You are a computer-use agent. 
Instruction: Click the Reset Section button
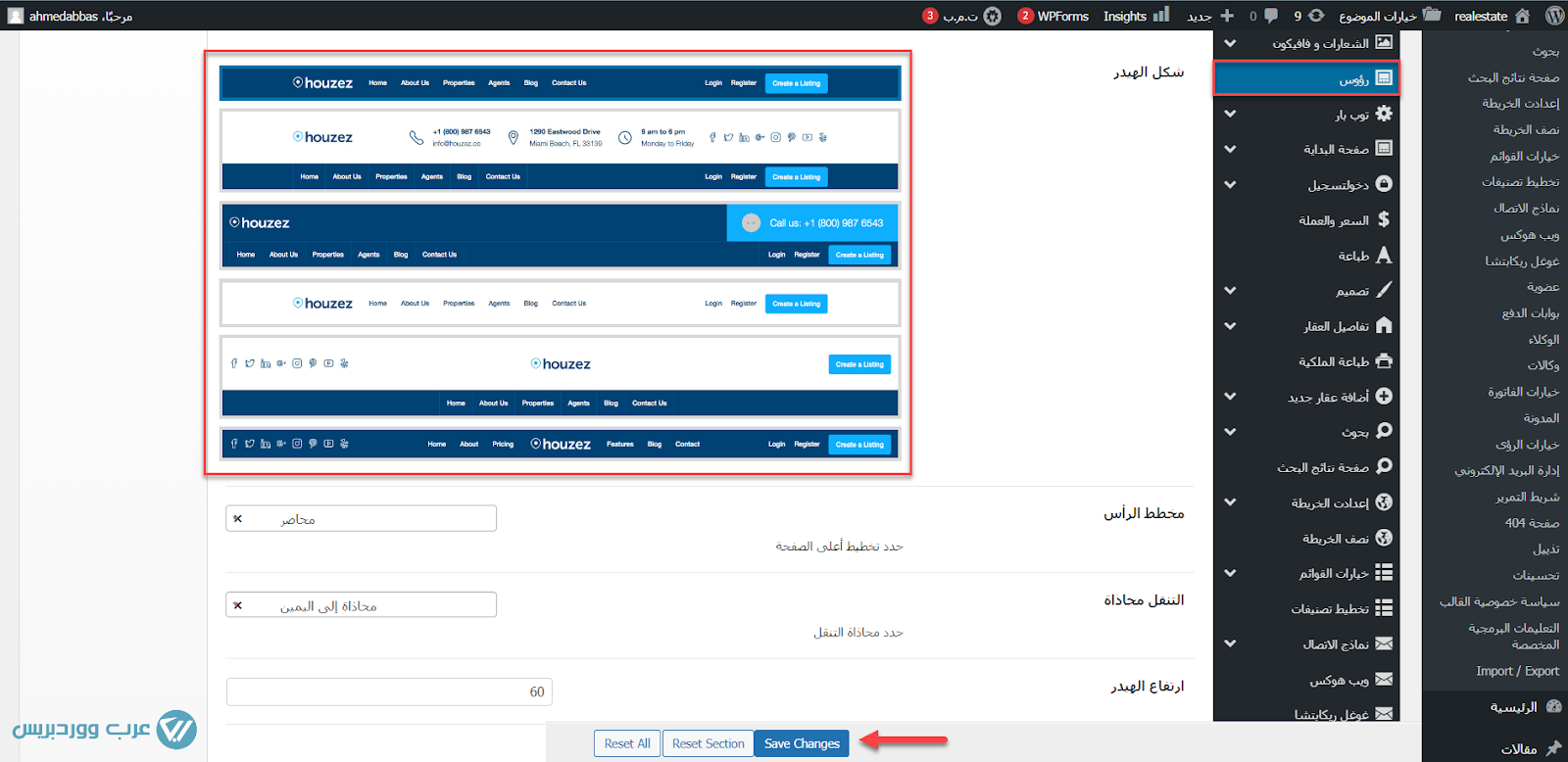(709, 743)
